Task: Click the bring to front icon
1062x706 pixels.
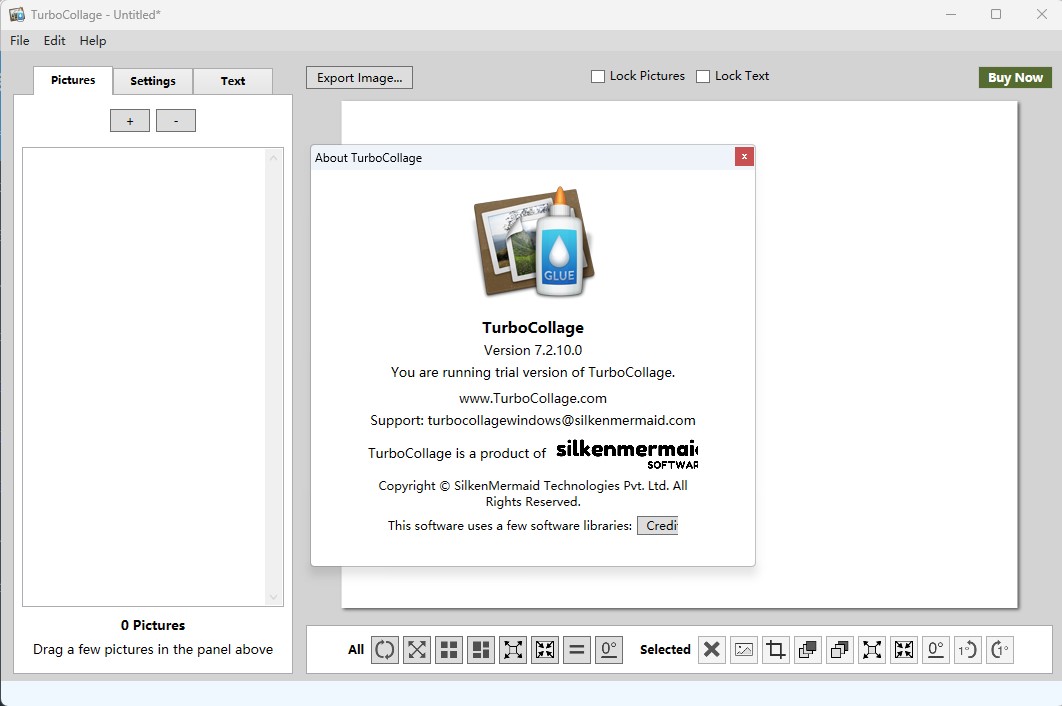Action: click(x=808, y=650)
